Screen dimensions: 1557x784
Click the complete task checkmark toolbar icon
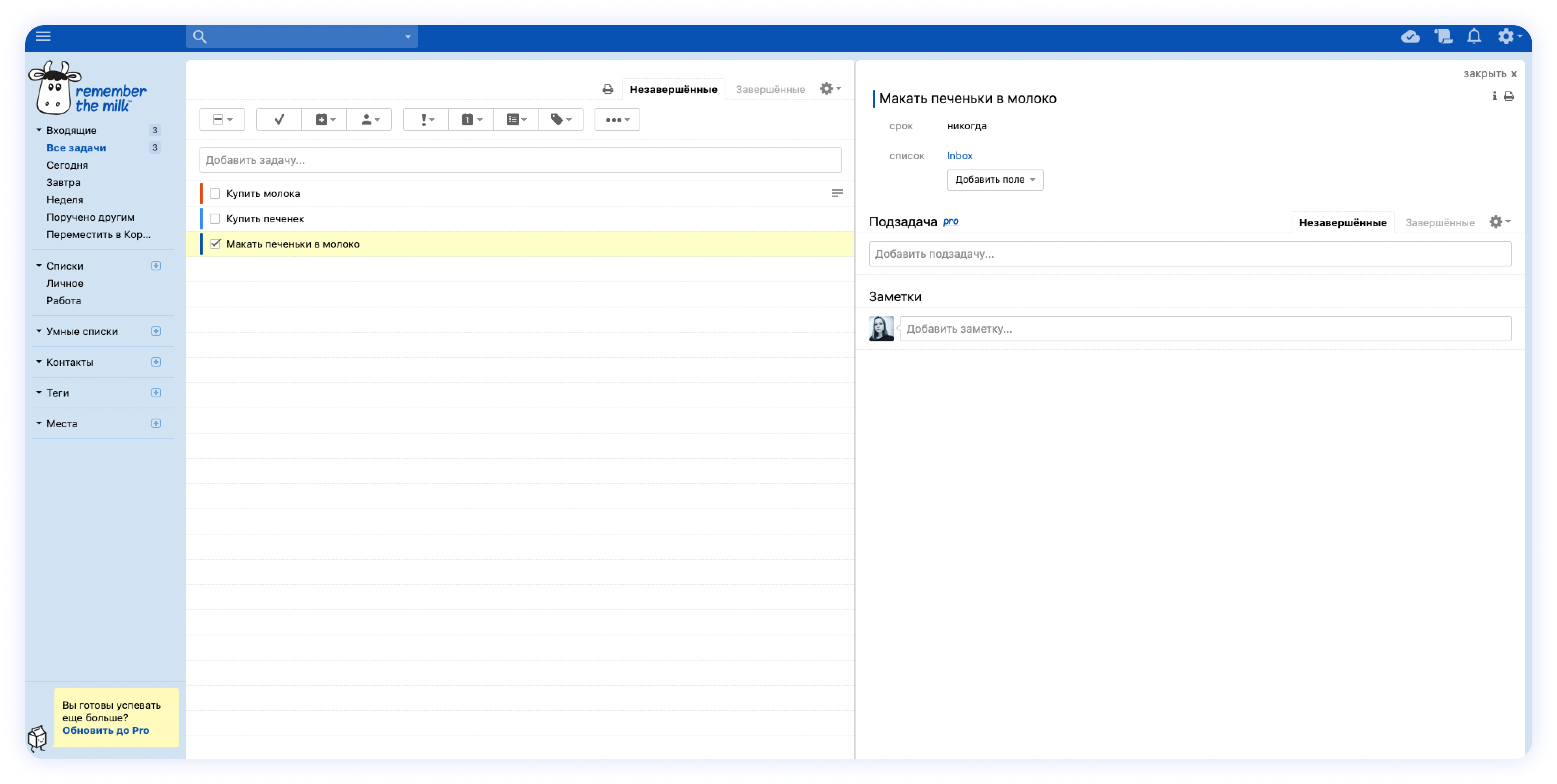(x=279, y=120)
